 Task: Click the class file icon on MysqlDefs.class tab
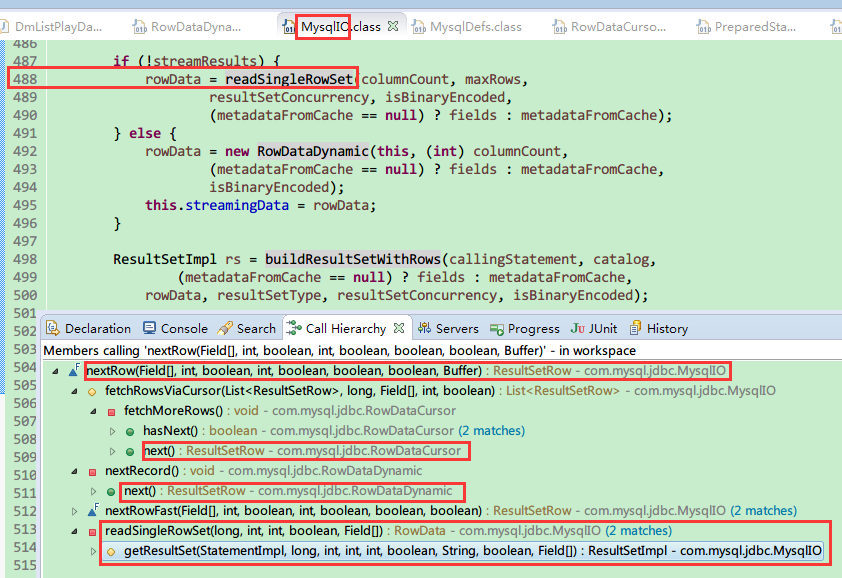(x=419, y=26)
